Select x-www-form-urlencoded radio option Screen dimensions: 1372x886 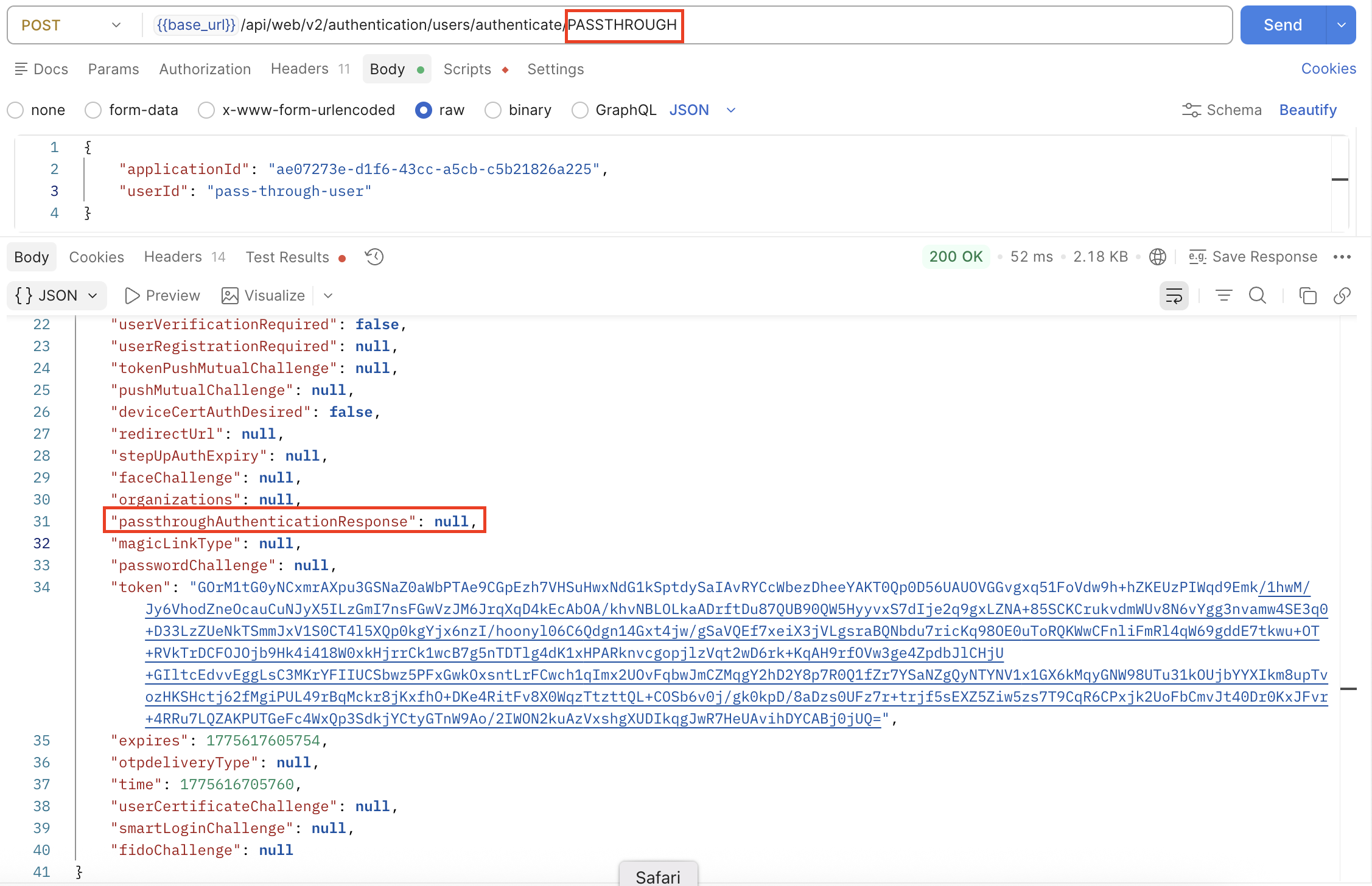(x=206, y=110)
